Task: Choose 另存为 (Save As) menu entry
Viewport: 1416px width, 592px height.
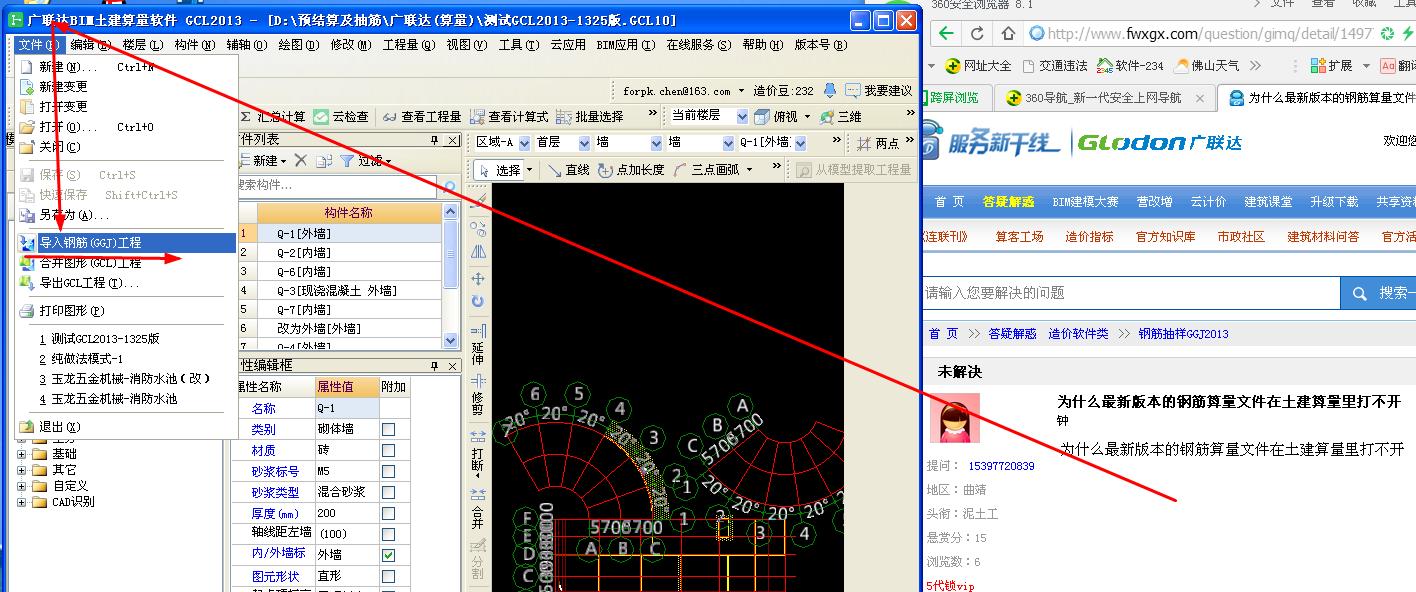Action: (x=125, y=215)
